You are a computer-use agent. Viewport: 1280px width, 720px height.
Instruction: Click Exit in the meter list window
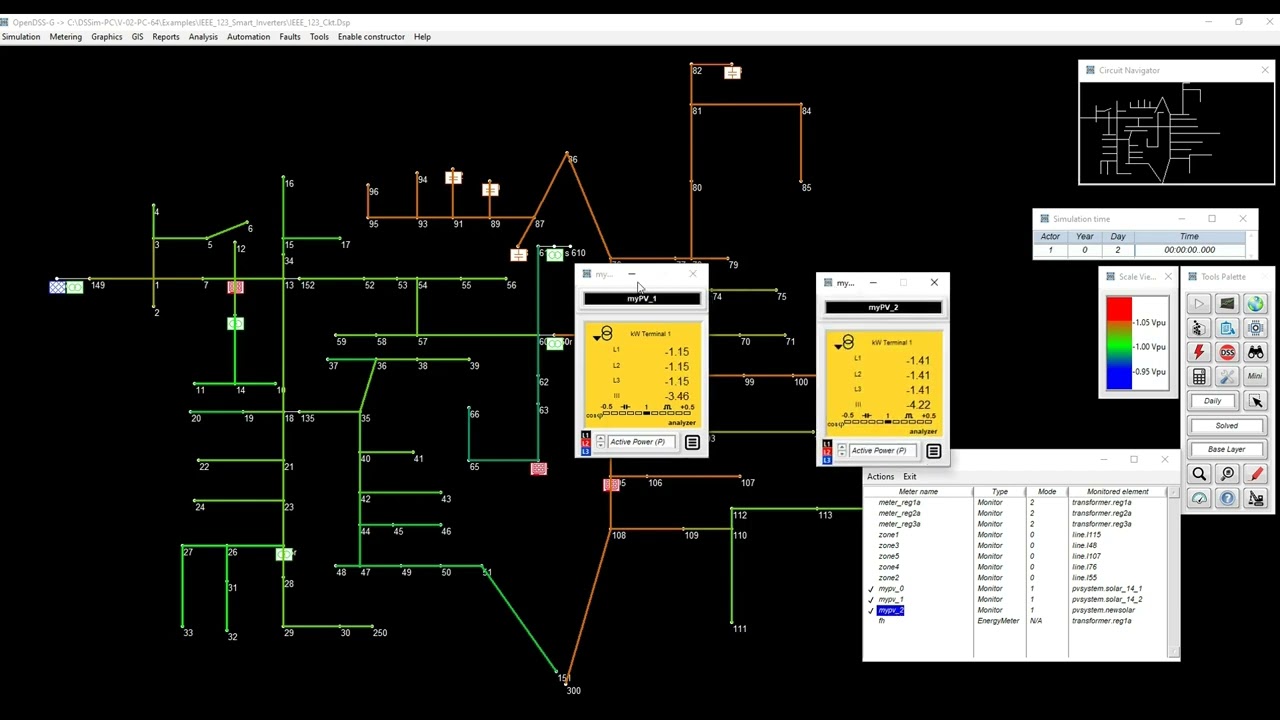(x=909, y=477)
